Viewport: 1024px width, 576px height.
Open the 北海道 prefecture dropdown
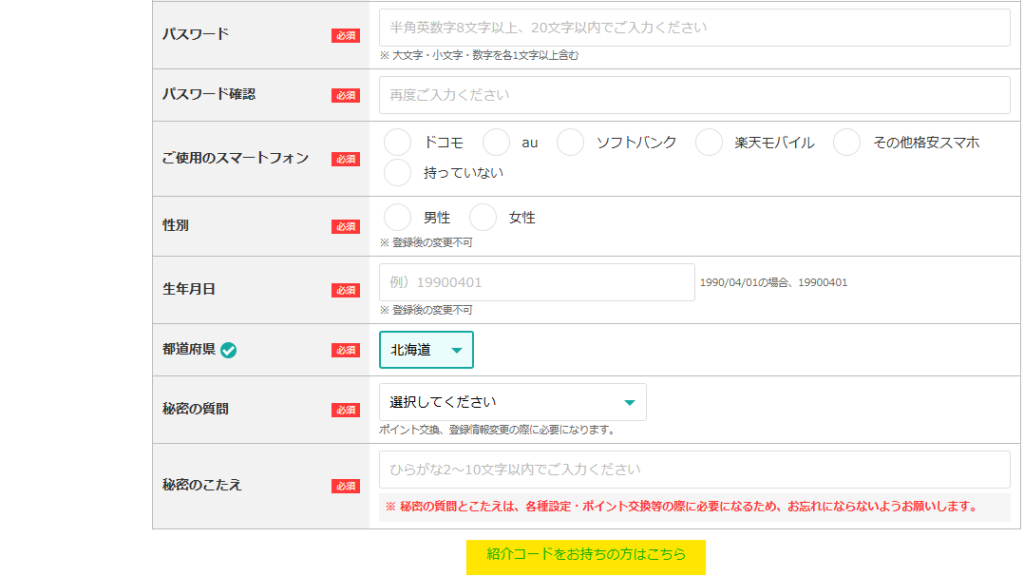coord(426,350)
